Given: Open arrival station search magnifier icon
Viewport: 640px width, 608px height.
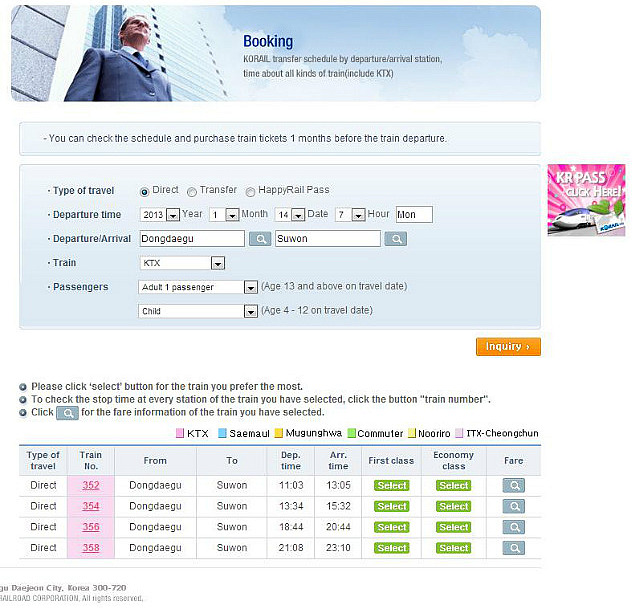Looking at the screenshot, I should tap(396, 239).
